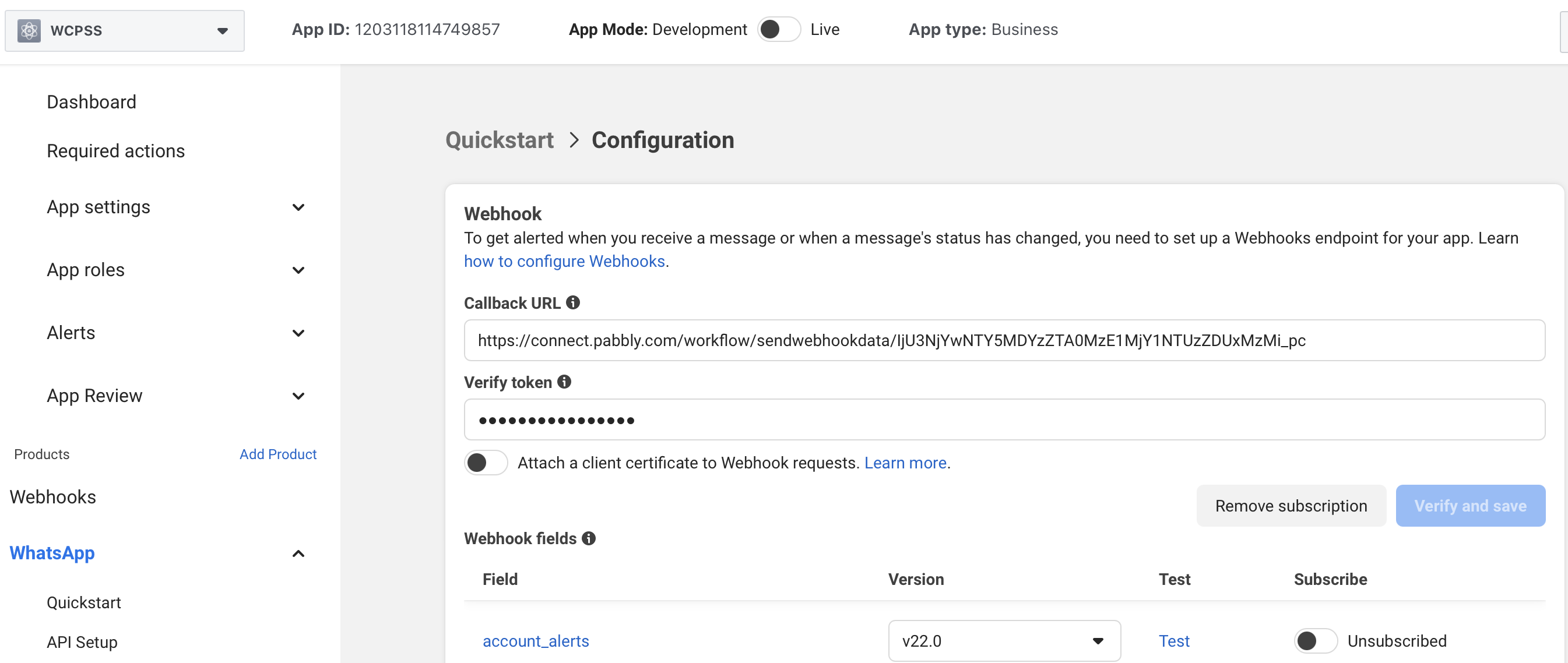The height and width of the screenshot is (663, 1568).
Task: Click the Callback URL info icon
Action: (573, 302)
